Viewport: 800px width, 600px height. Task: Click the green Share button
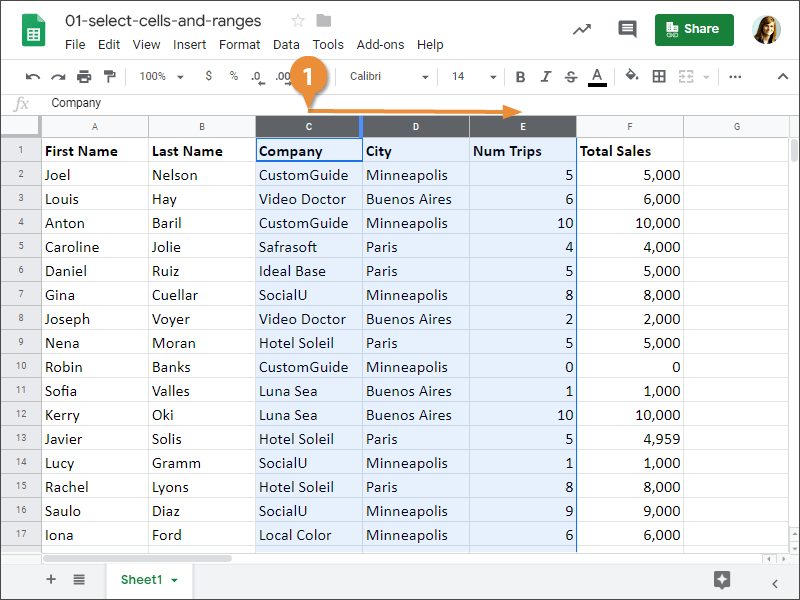(x=694, y=30)
